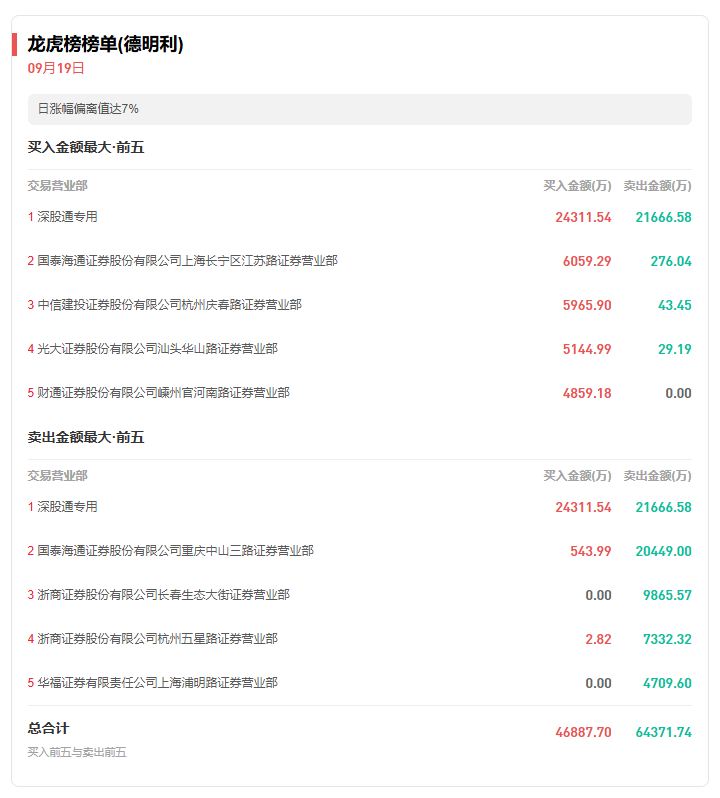Click the total buy amount 46887.70
Screen dimensions: 720x798
pos(583,732)
